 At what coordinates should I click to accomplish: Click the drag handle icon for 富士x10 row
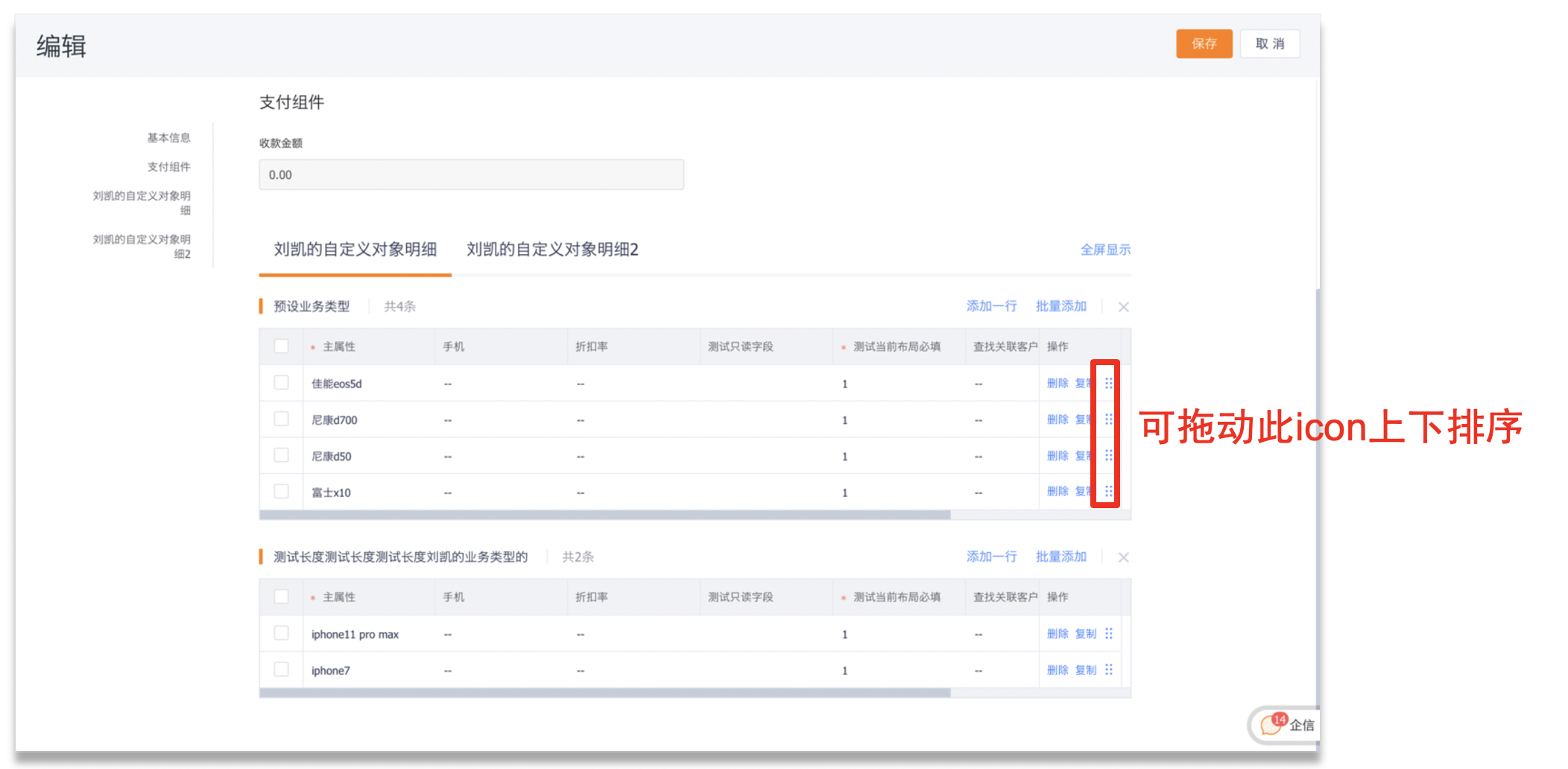click(1109, 491)
